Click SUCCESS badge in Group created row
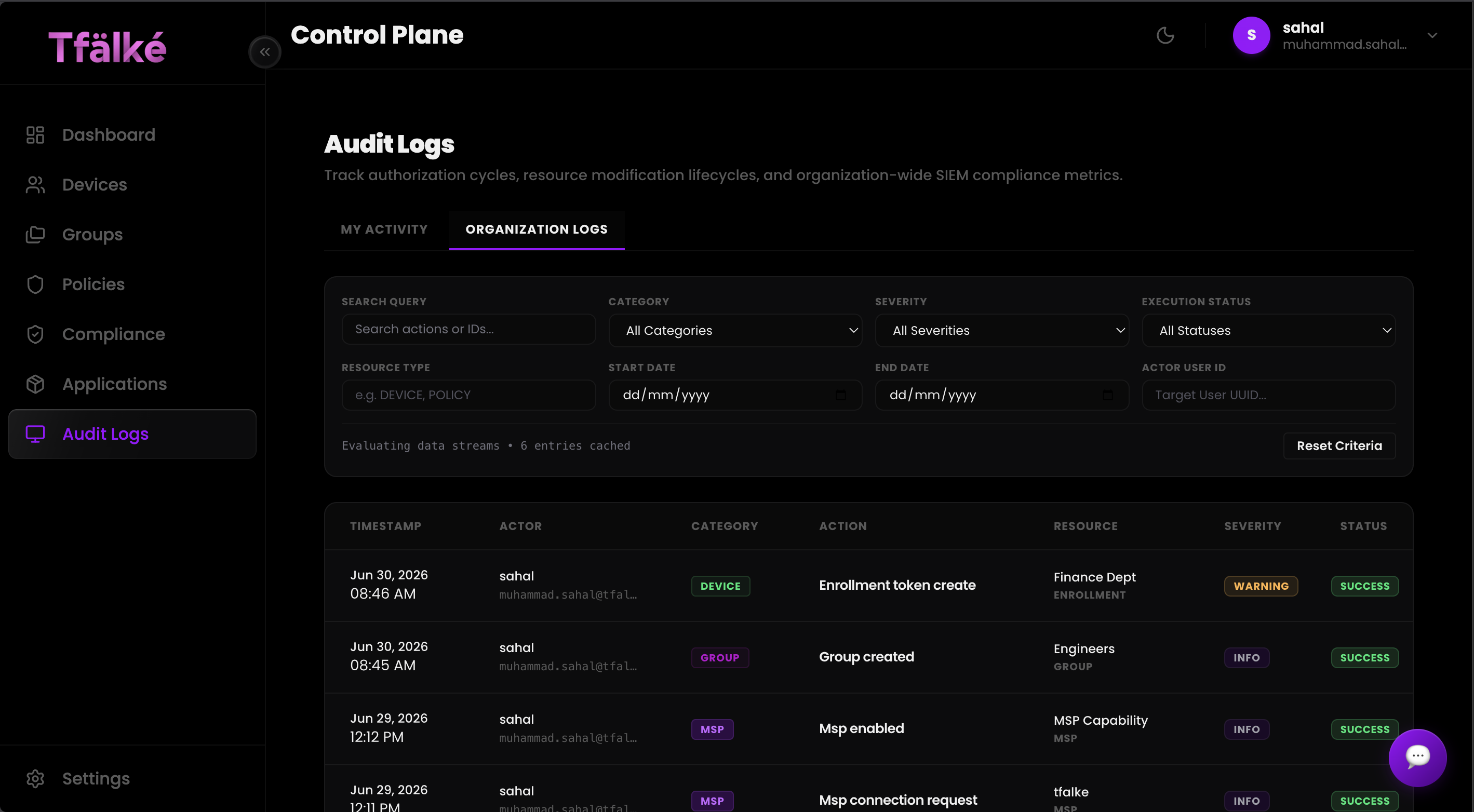Image resolution: width=1474 pixels, height=812 pixels. [1365, 658]
